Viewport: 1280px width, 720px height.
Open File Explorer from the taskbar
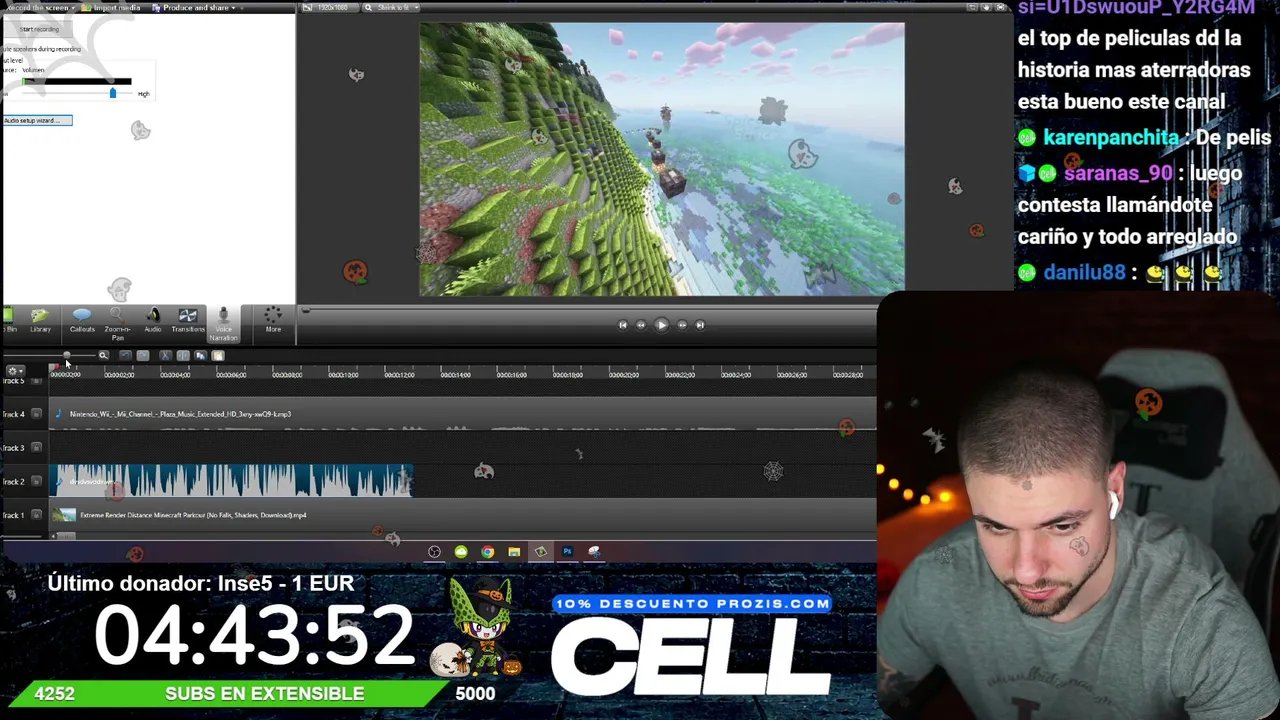click(x=514, y=552)
